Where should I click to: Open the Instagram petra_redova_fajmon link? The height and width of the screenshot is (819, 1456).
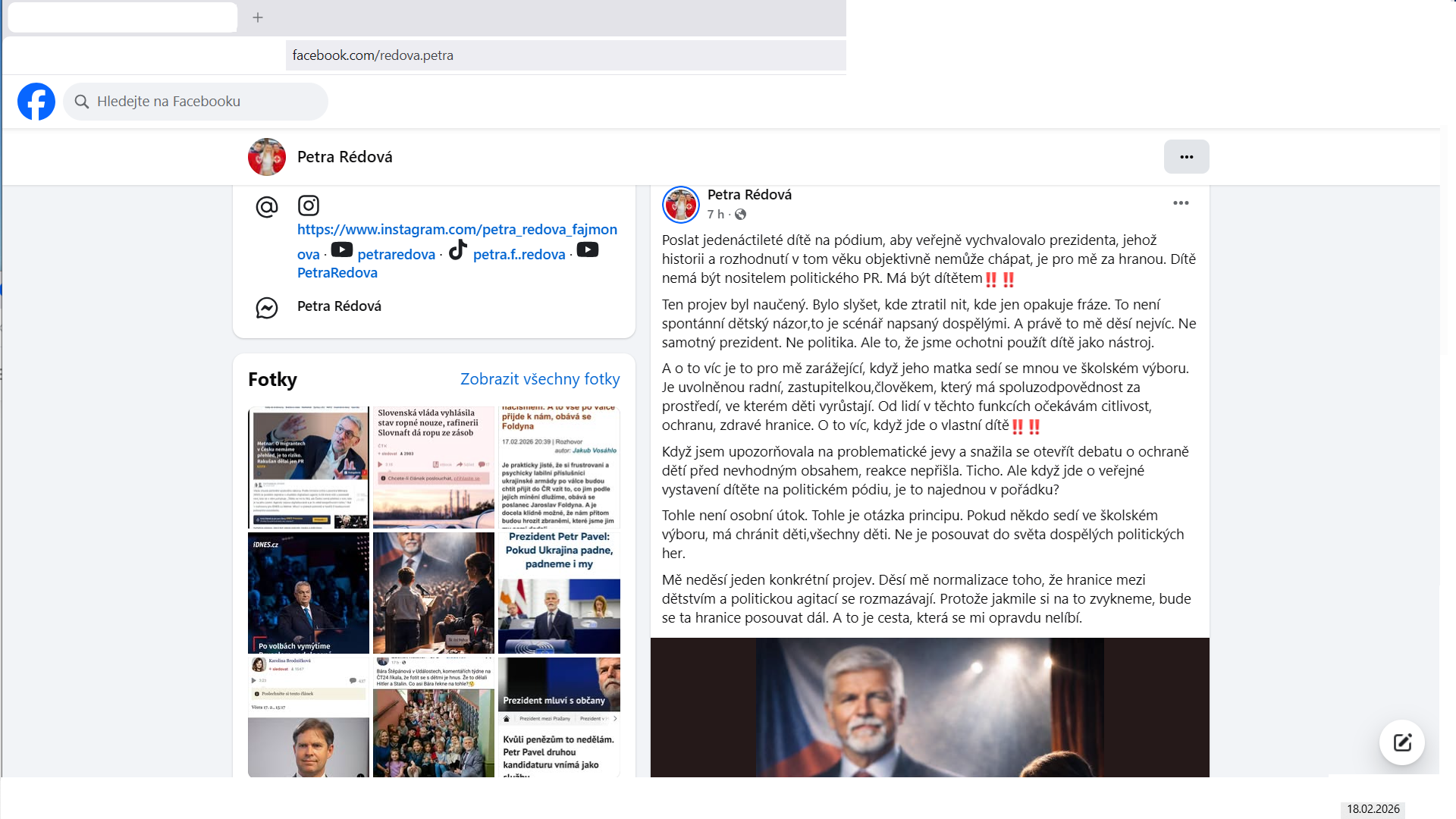pos(457,229)
